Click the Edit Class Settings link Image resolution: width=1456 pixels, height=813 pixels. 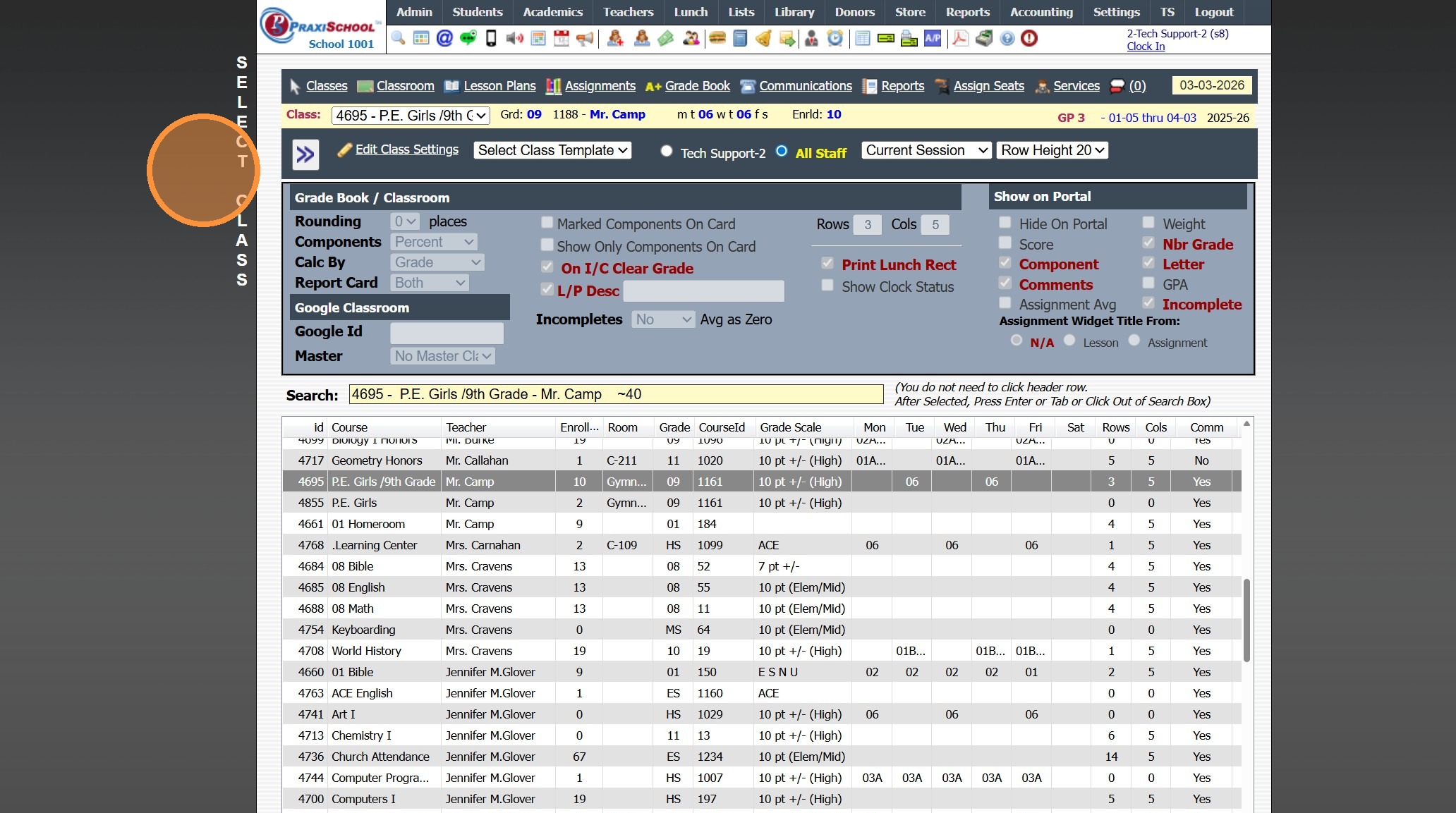(x=406, y=149)
